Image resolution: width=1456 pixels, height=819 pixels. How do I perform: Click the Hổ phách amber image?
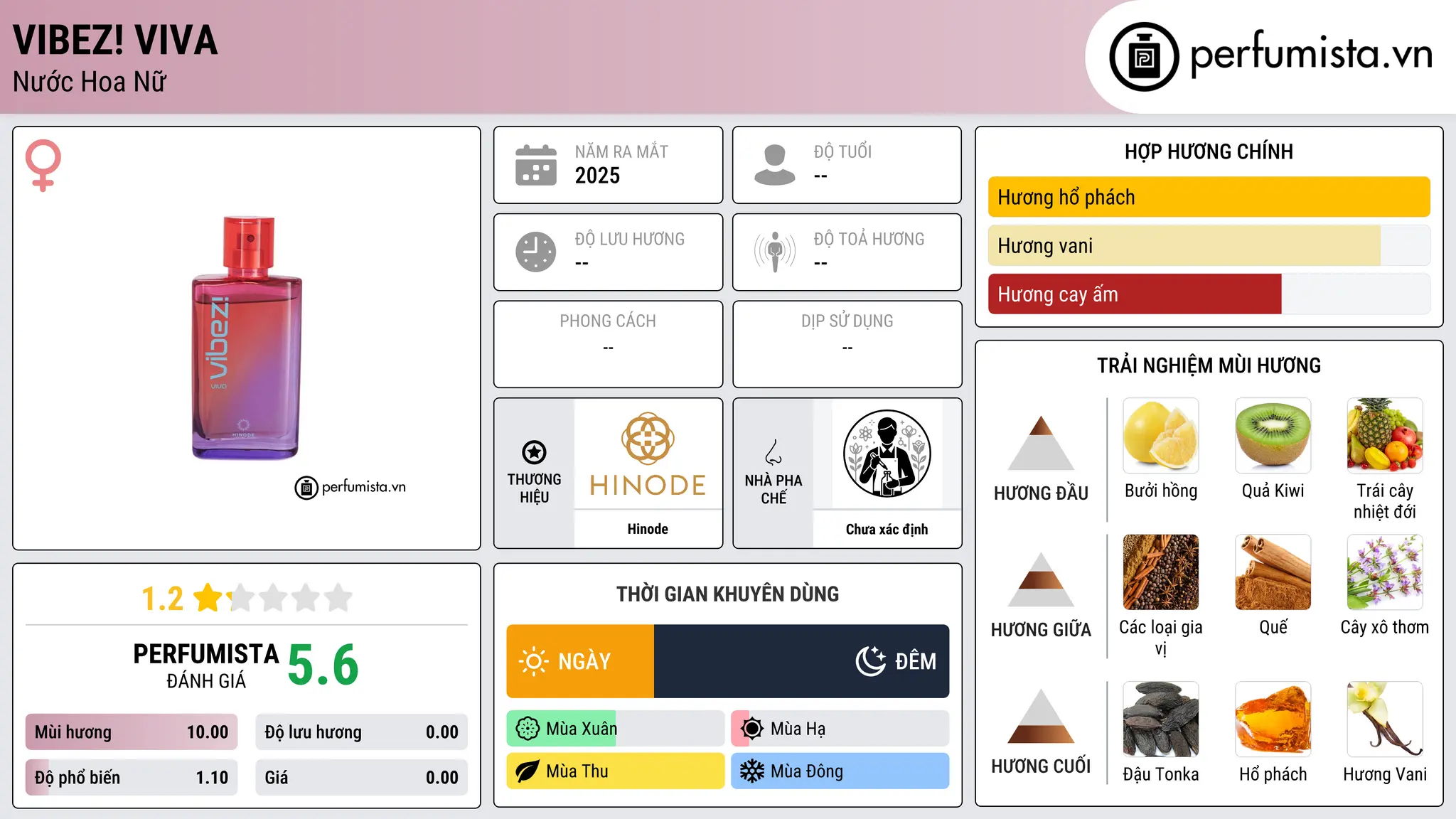[x=1273, y=719]
